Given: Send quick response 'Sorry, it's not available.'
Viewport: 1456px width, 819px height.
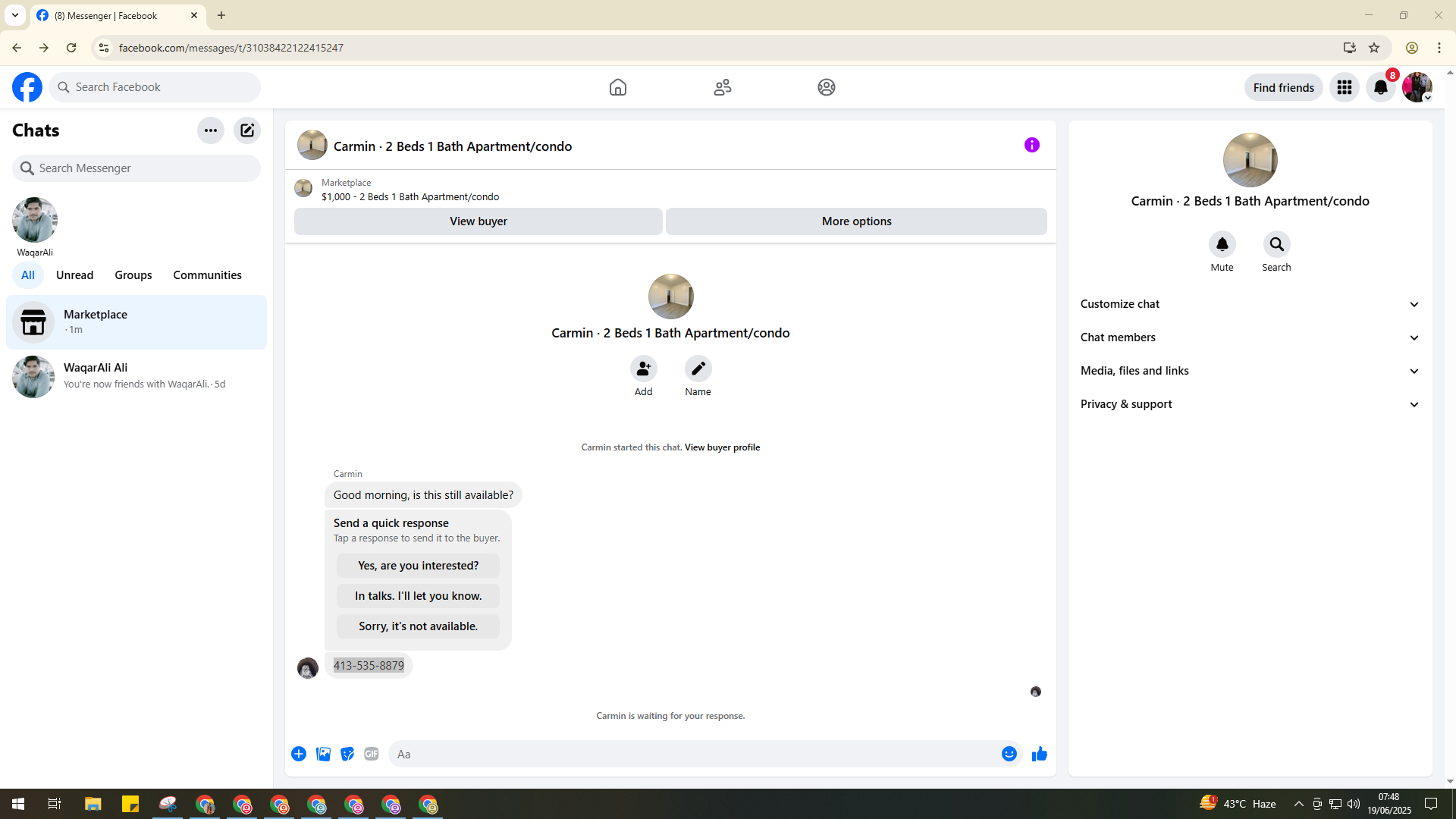Looking at the screenshot, I should click(419, 626).
